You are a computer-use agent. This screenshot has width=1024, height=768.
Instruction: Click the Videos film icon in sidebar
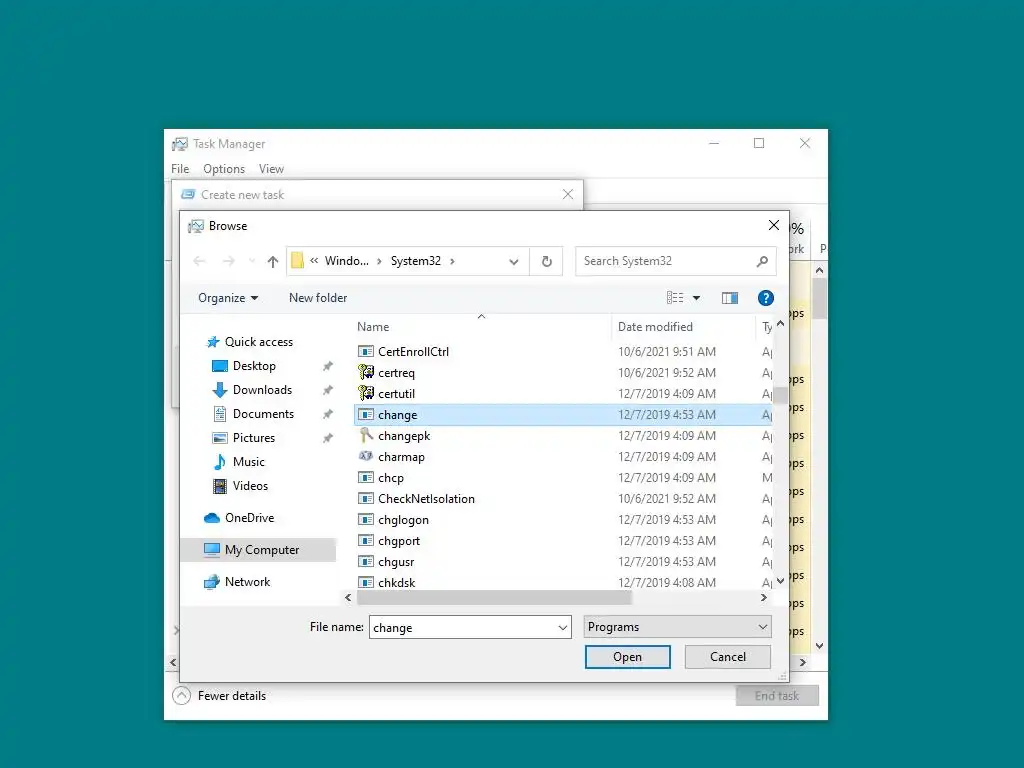tap(220, 486)
